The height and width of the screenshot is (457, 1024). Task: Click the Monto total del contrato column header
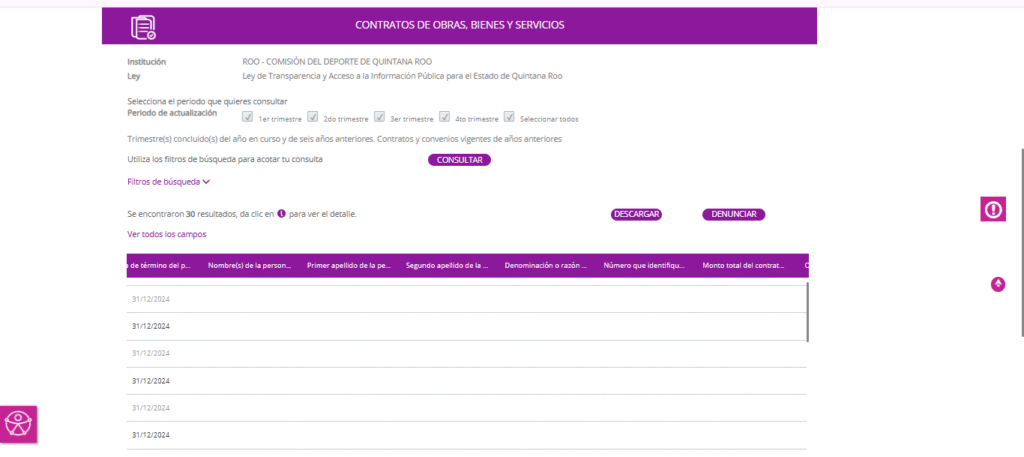[744, 266]
